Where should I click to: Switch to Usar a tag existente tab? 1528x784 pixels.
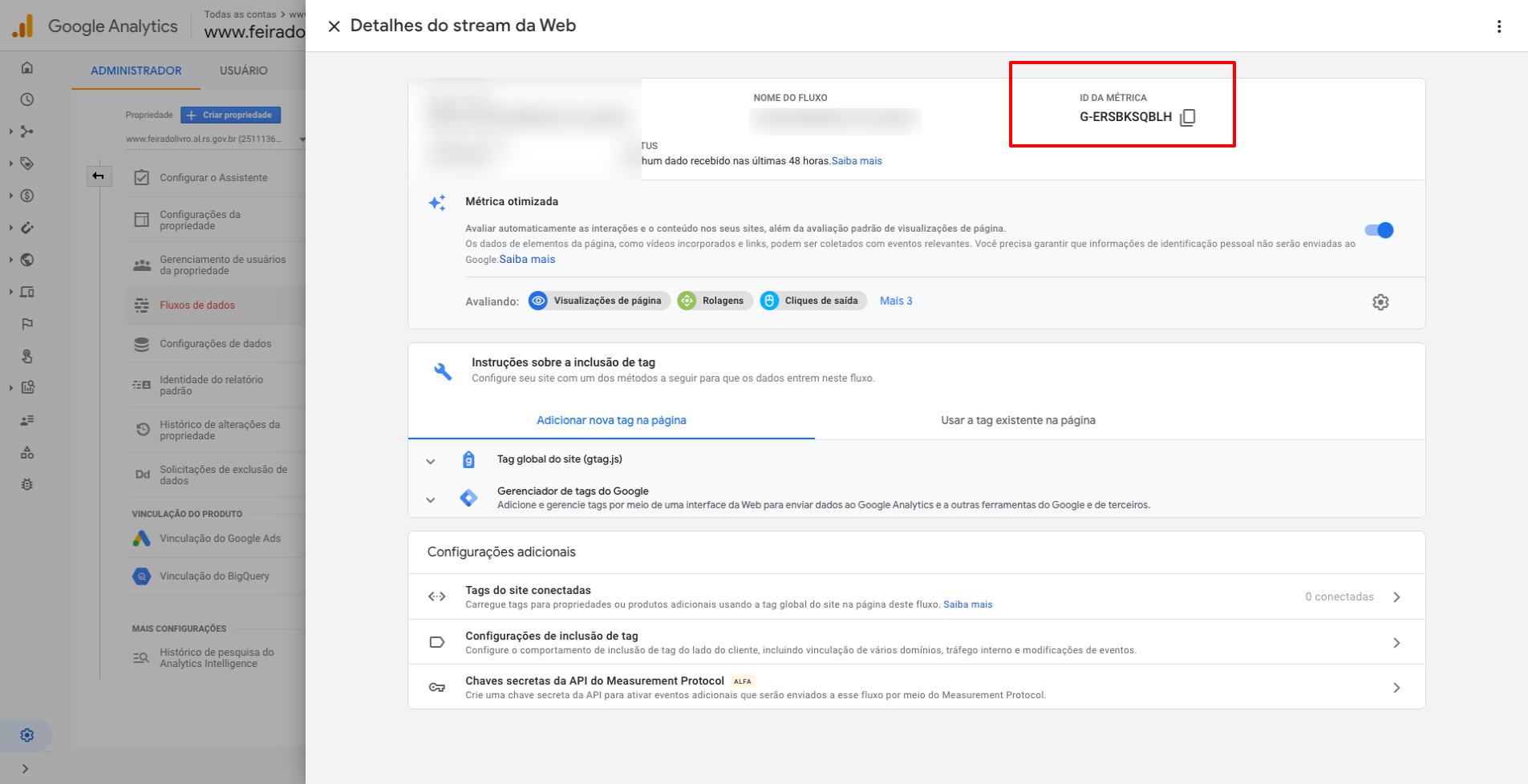[x=1017, y=420]
